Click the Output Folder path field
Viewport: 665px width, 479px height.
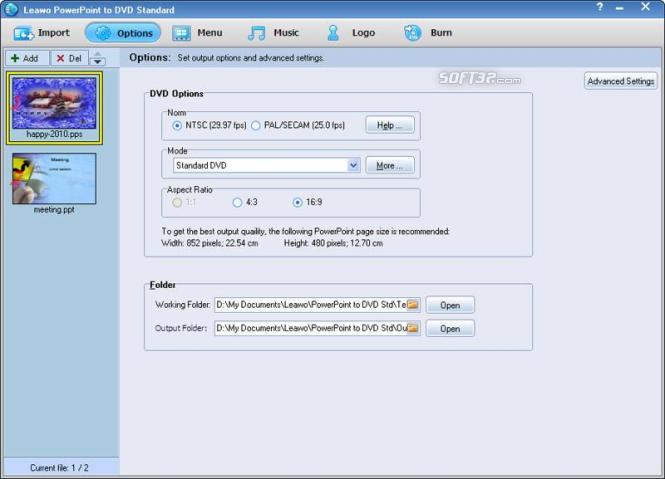[311, 328]
